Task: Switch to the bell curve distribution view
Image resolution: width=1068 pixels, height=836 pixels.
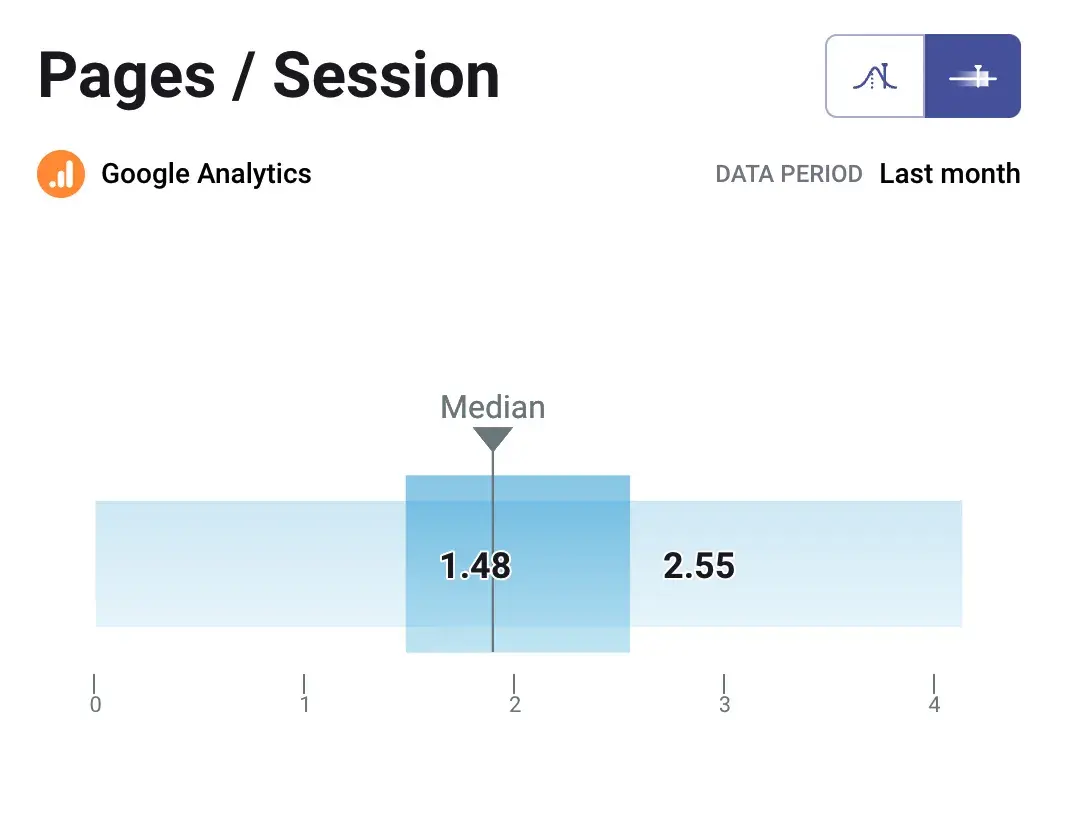Action: coord(875,76)
